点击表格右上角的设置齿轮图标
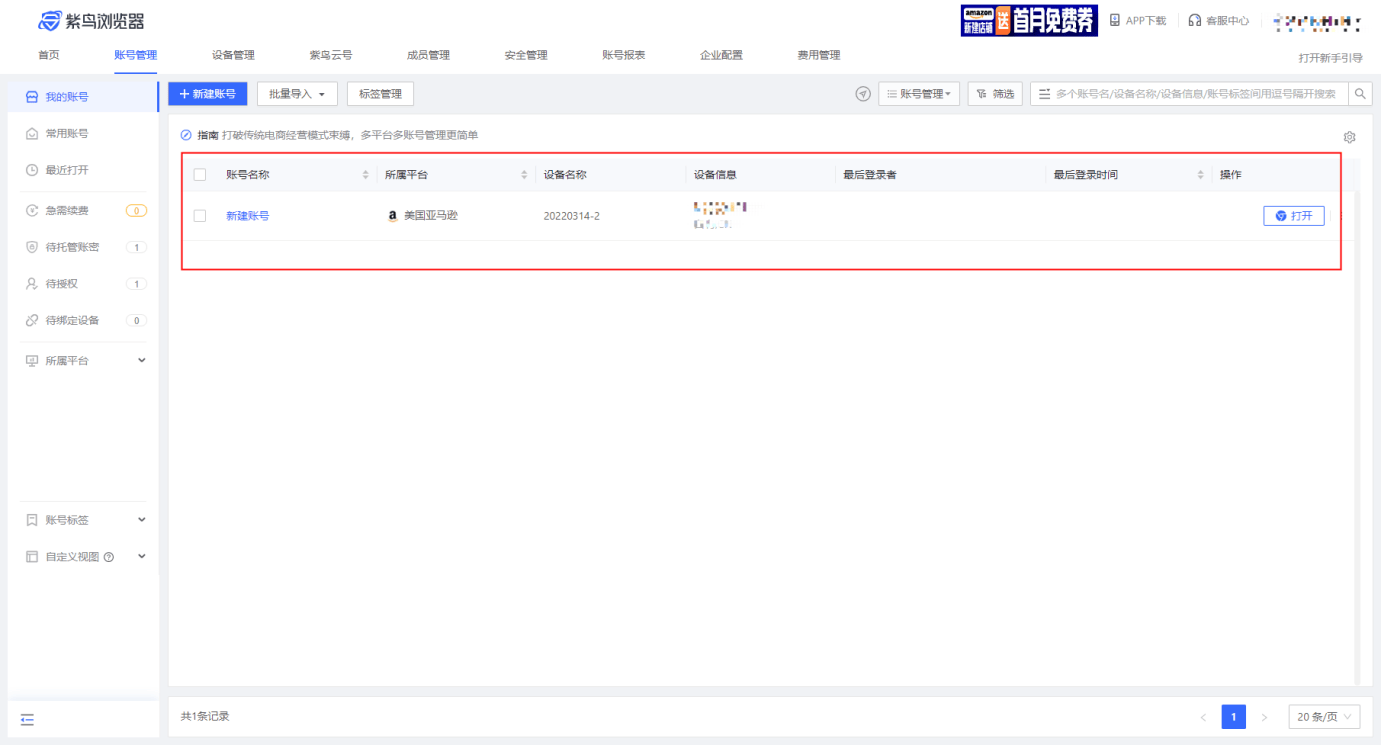 (x=1349, y=137)
